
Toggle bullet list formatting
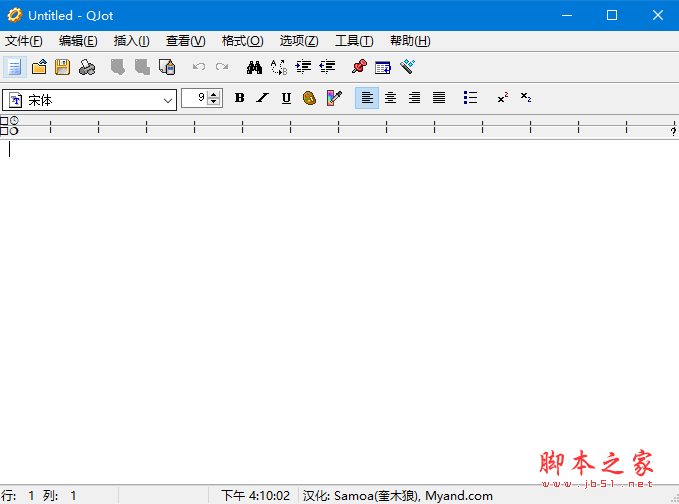click(470, 98)
